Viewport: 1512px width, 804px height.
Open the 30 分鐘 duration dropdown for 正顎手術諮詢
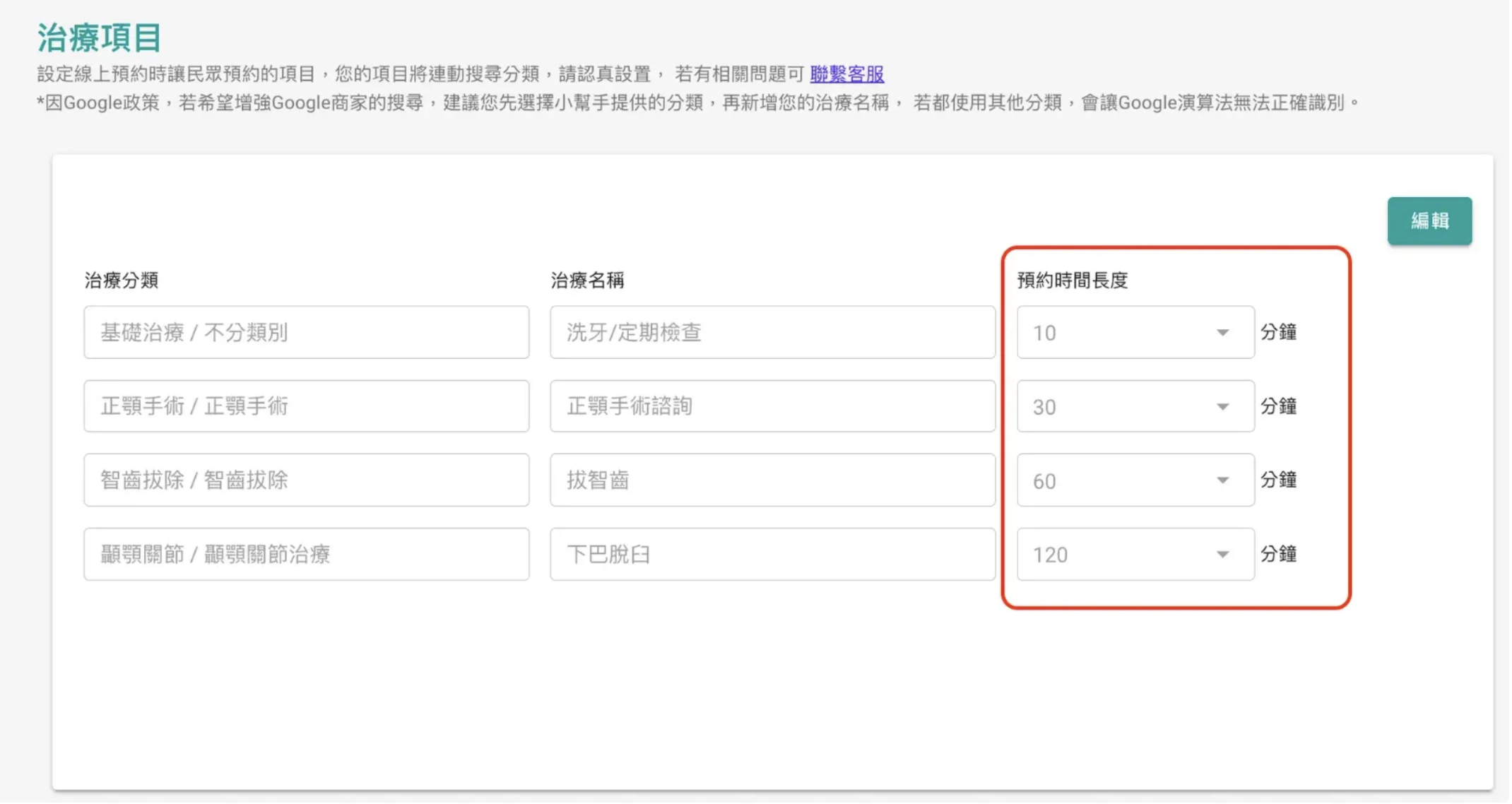[x=1133, y=406]
